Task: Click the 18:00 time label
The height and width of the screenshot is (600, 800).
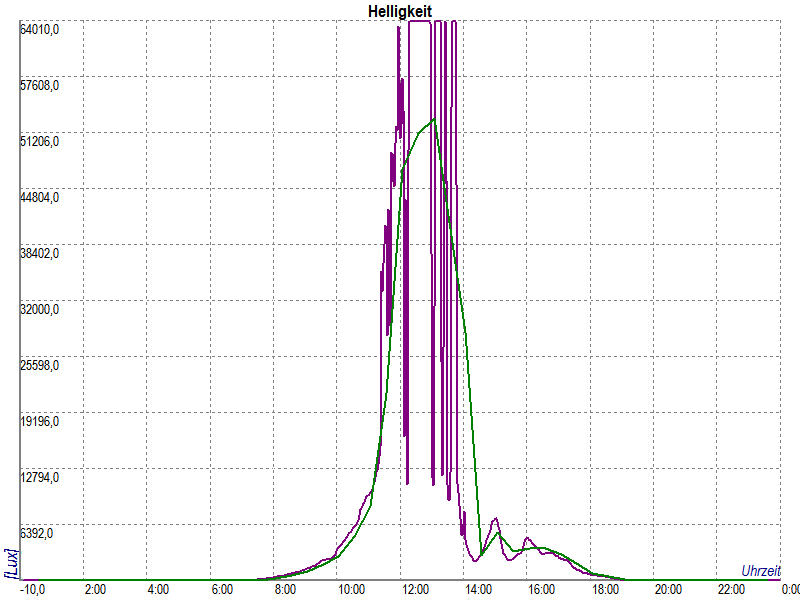Action: tap(605, 590)
